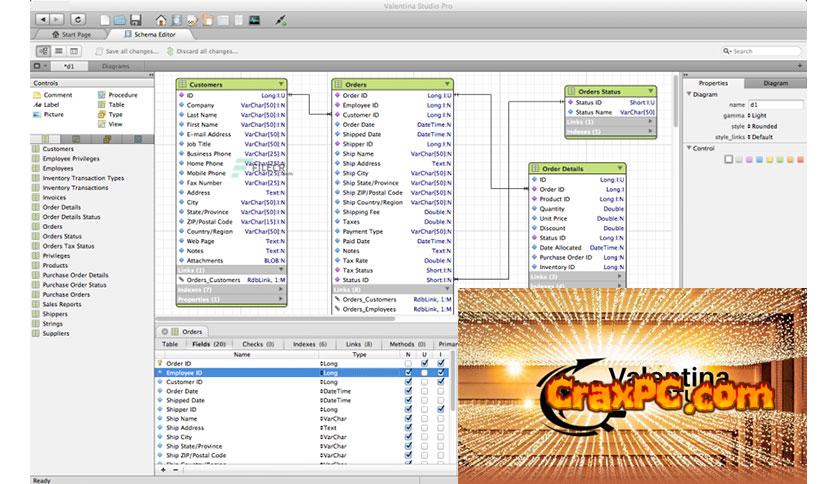The height and width of the screenshot is (484, 836).
Task: Click the plus button to add field
Action: (x=164, y=470)
